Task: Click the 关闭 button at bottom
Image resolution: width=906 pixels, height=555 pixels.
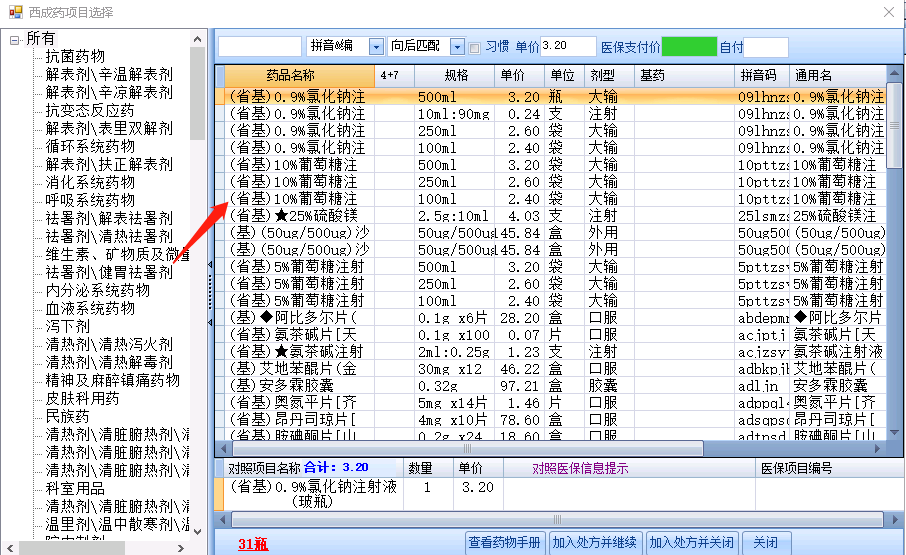Action: coord(766,543)
